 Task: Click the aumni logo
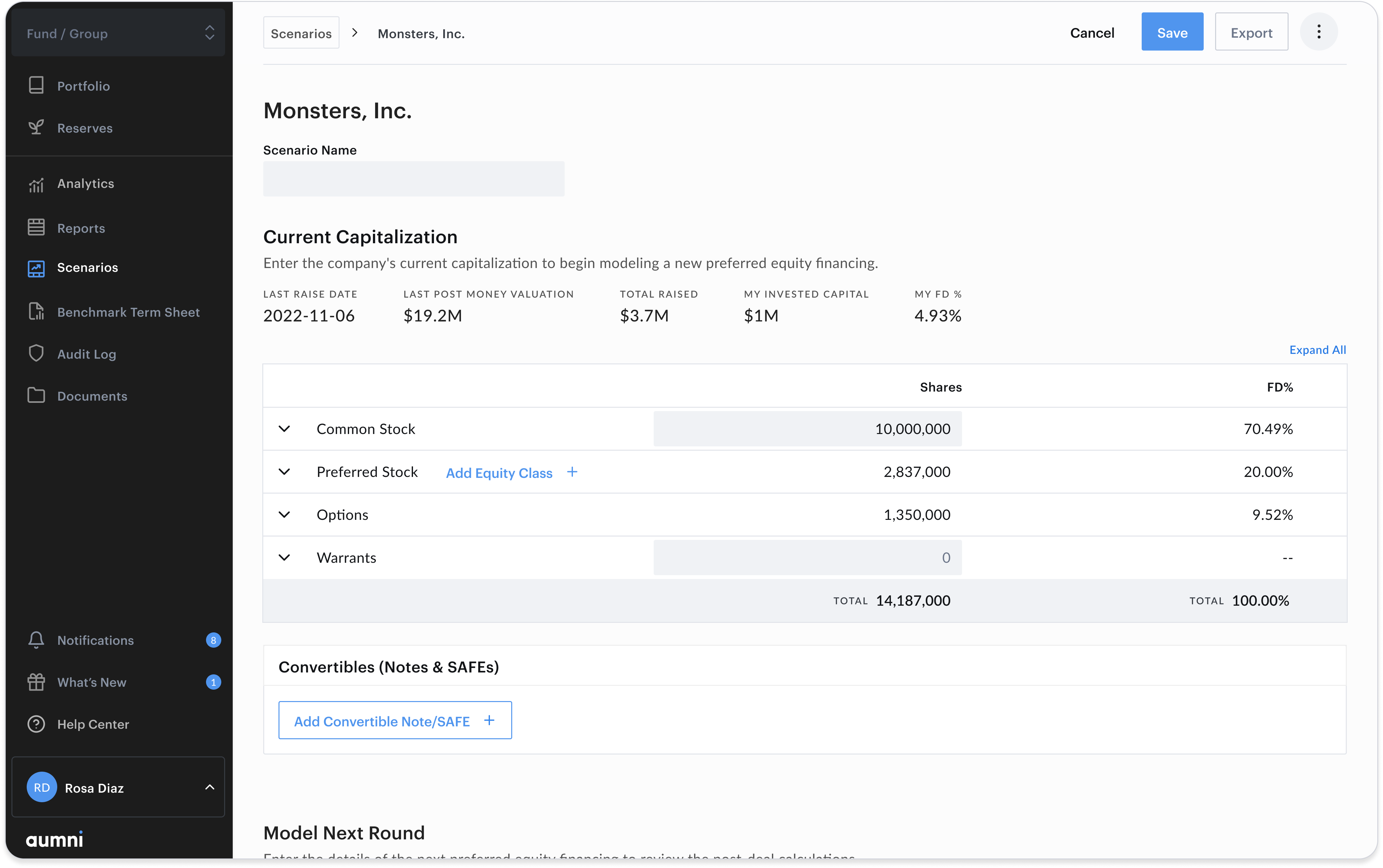(54, 839)
